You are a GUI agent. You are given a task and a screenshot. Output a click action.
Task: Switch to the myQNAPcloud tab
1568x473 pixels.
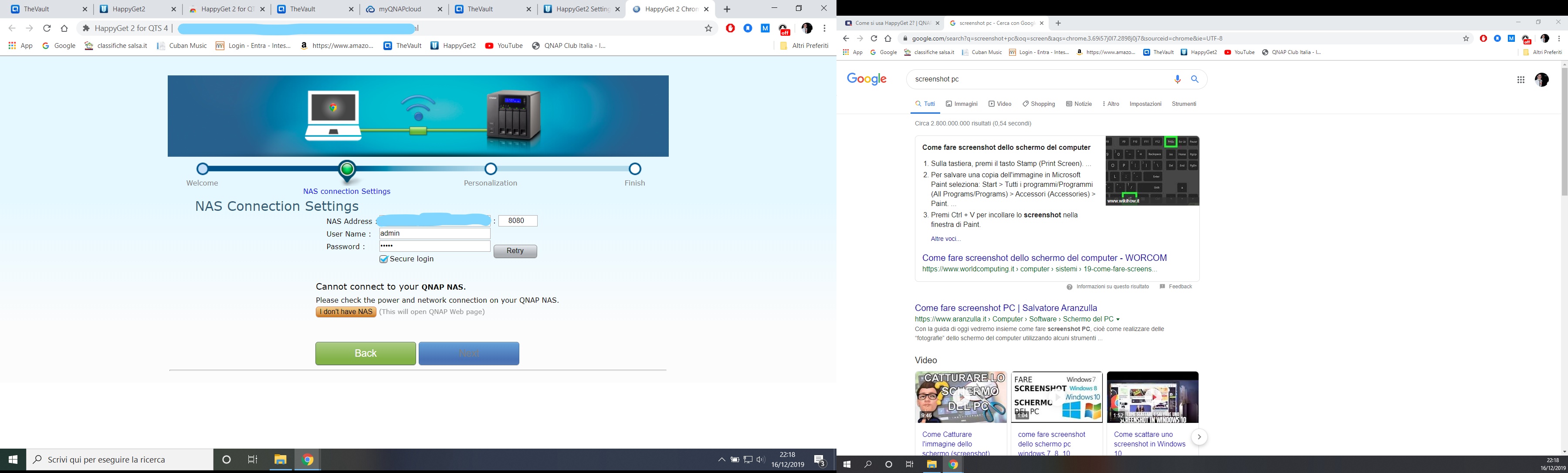[x=400, y=9]
